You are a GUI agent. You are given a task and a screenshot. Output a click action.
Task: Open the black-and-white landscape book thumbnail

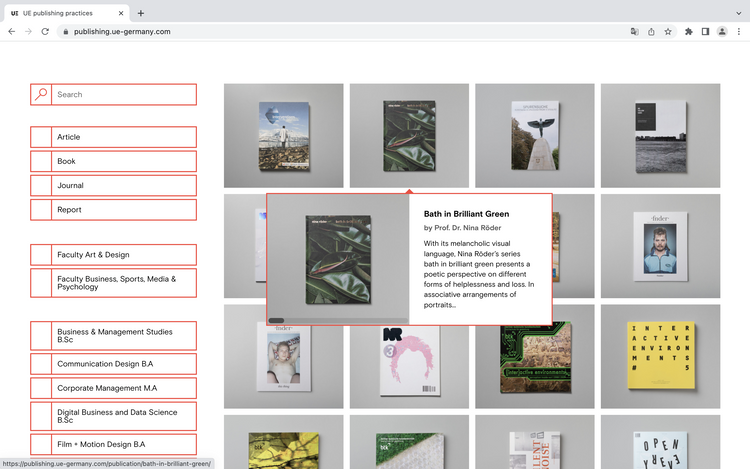660,136
